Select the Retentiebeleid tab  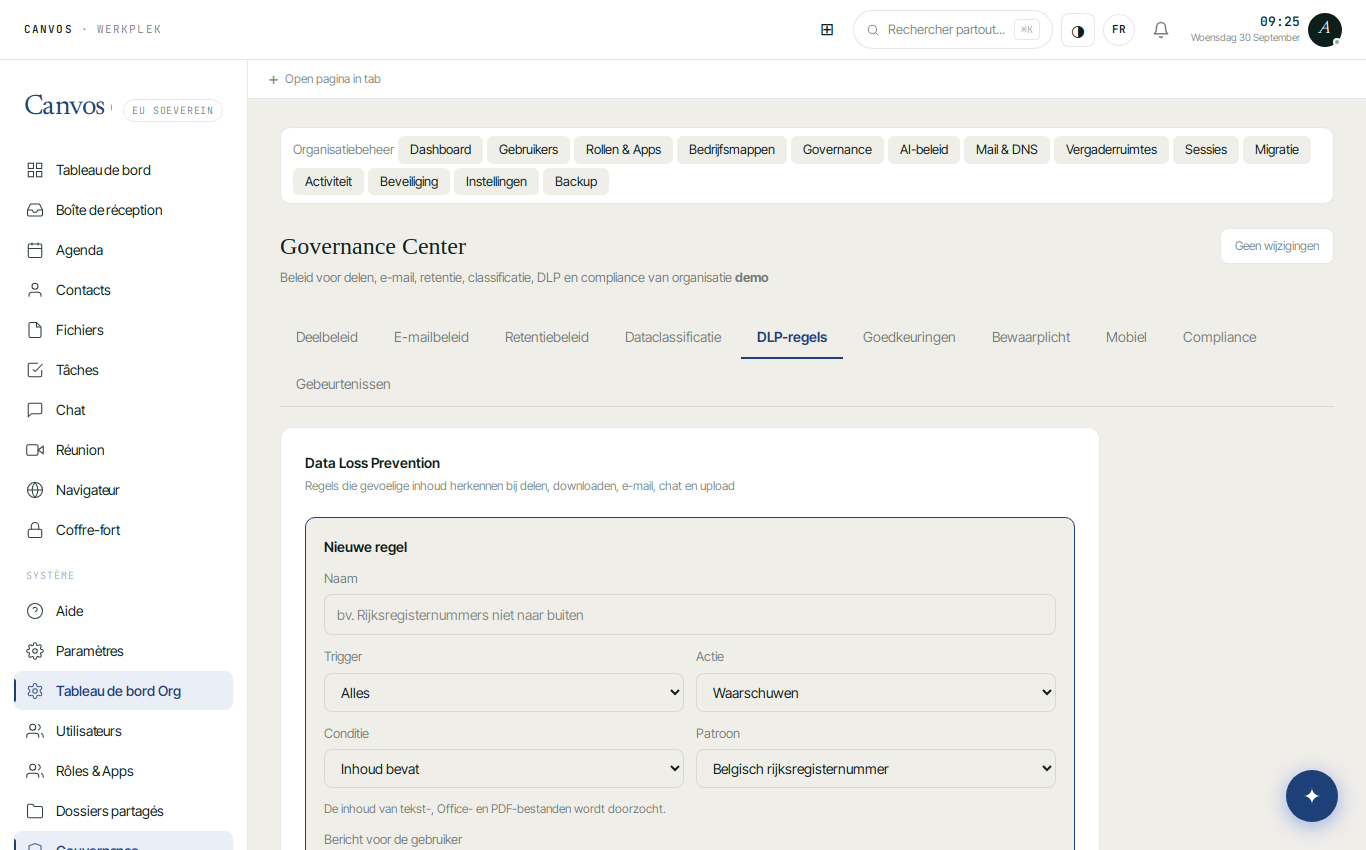coord(547,337)
